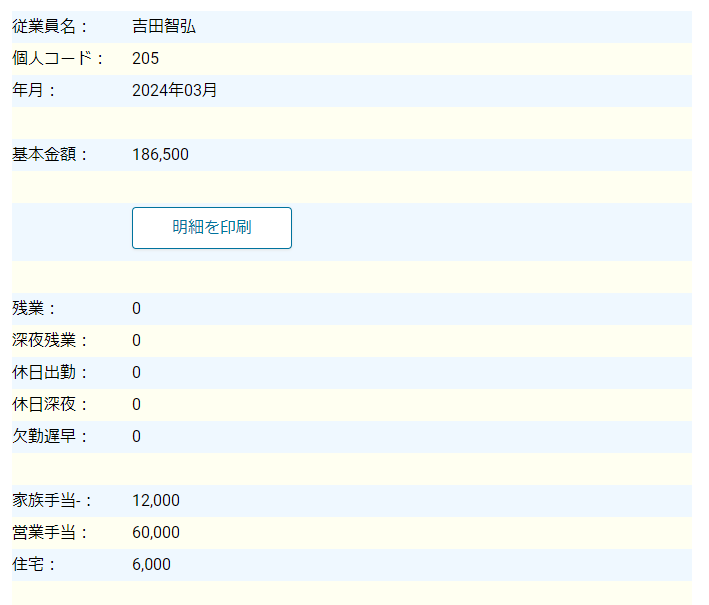
Task: Click the date value 2024年03月
Action: (175, 91)
